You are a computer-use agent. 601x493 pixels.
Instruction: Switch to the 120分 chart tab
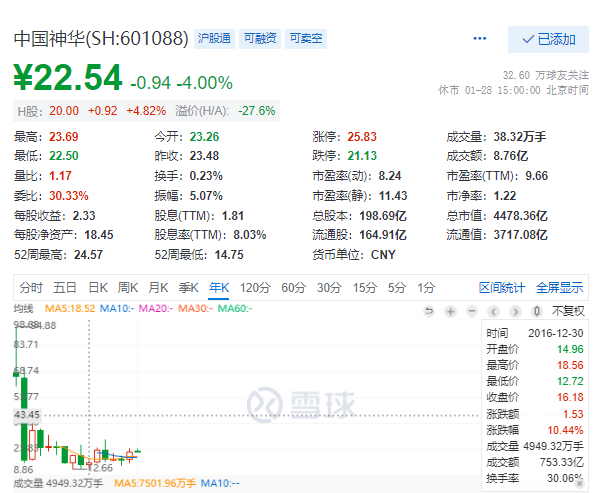coord(255,288)
